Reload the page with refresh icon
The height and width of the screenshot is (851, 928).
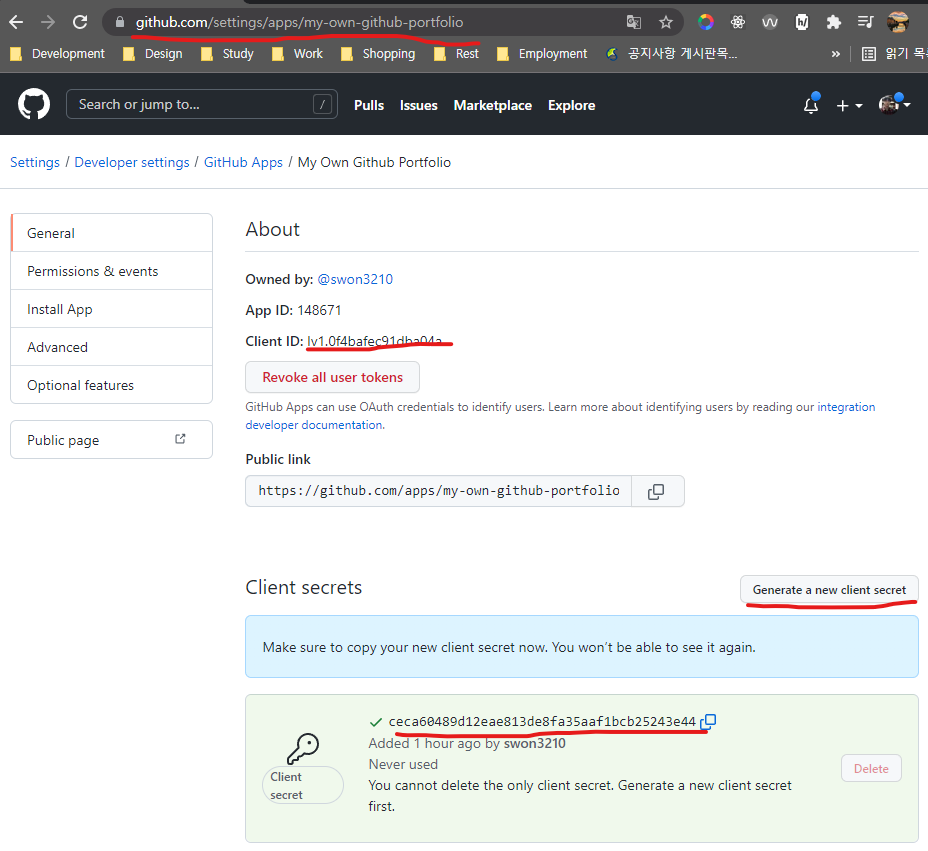pos(80,22)
